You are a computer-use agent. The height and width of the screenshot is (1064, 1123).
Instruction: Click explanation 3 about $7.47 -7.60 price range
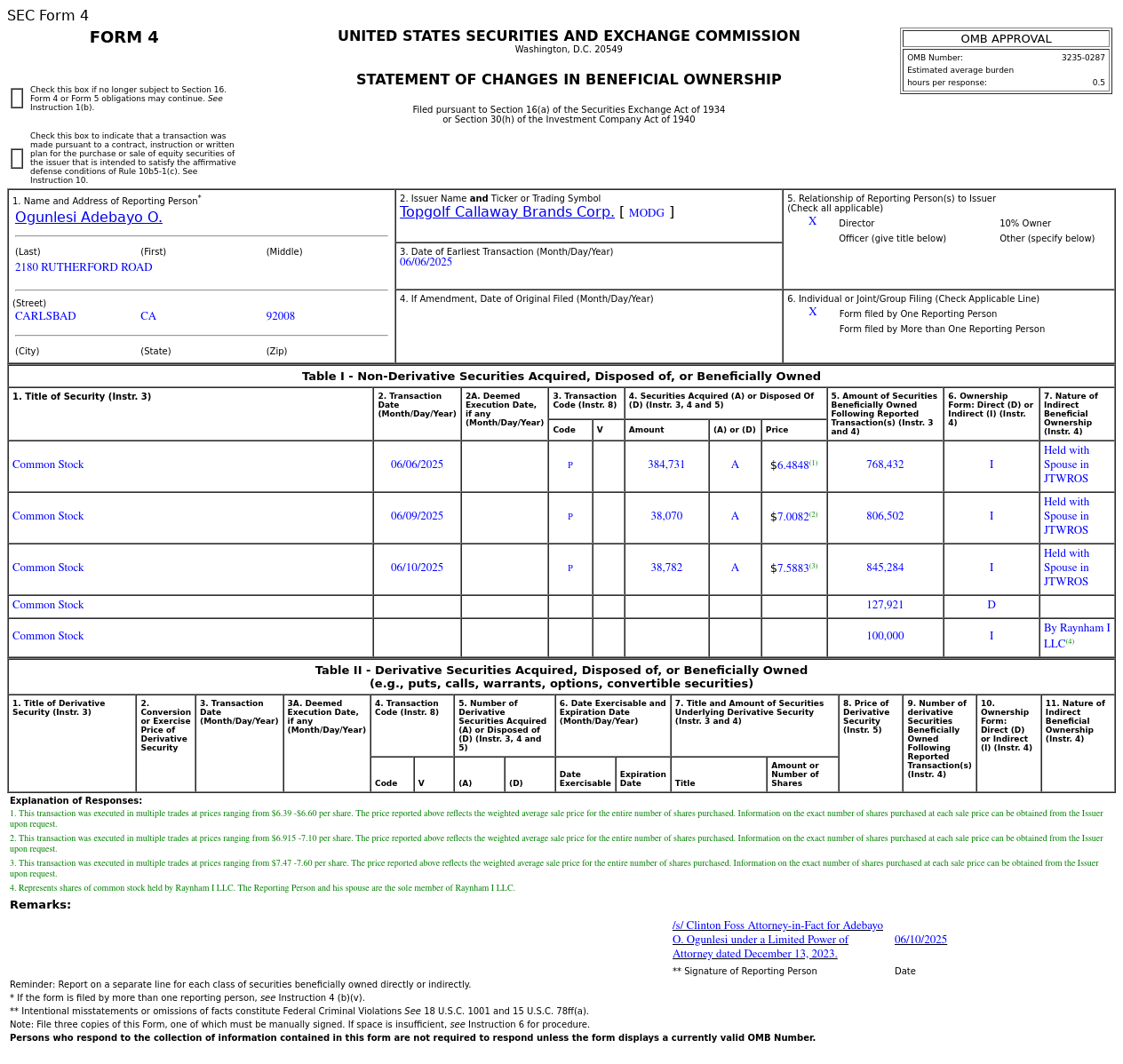554,868
